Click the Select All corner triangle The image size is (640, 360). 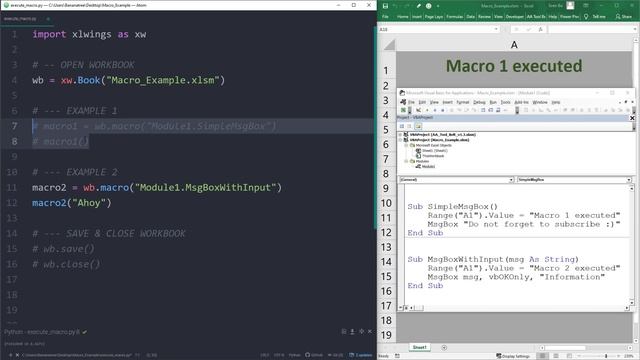tap(390, 45)
